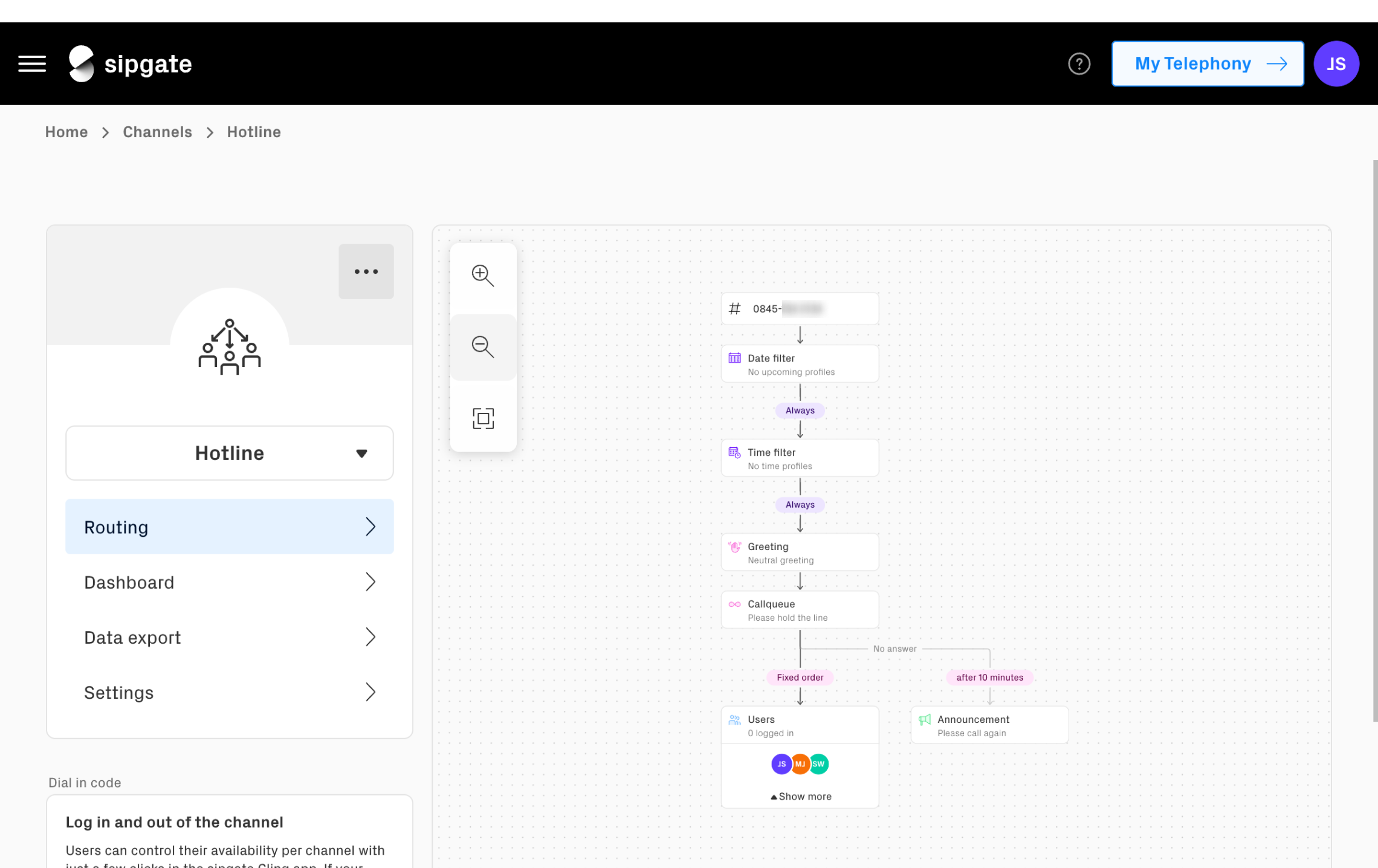Open the Settings menu item

(230, 691)
